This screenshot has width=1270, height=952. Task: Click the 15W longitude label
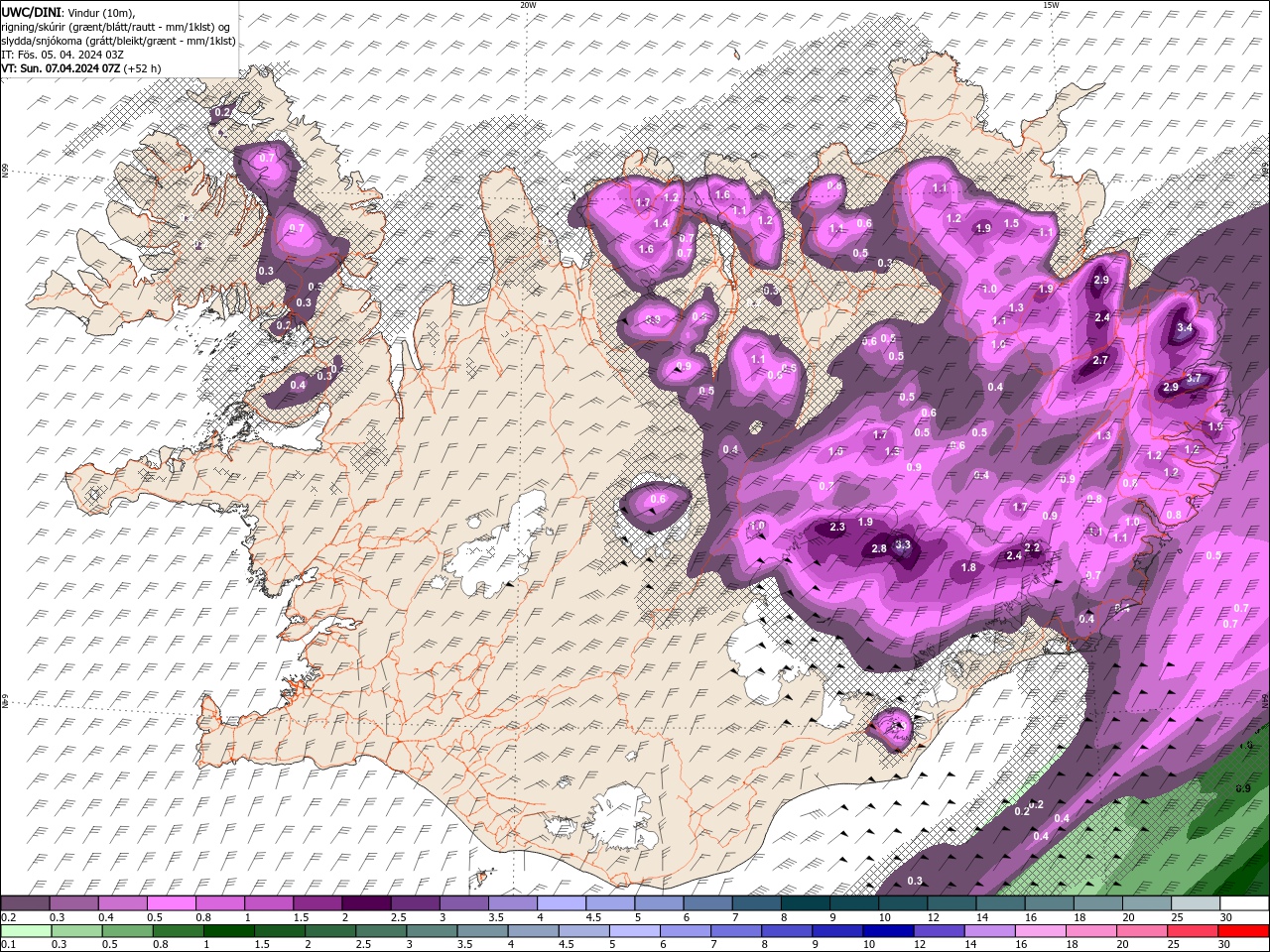click(1051, 5)
